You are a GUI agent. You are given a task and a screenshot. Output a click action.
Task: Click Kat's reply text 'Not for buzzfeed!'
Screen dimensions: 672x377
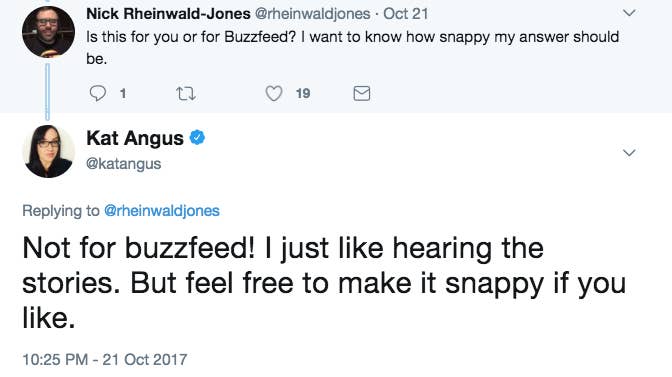point(138,248)
